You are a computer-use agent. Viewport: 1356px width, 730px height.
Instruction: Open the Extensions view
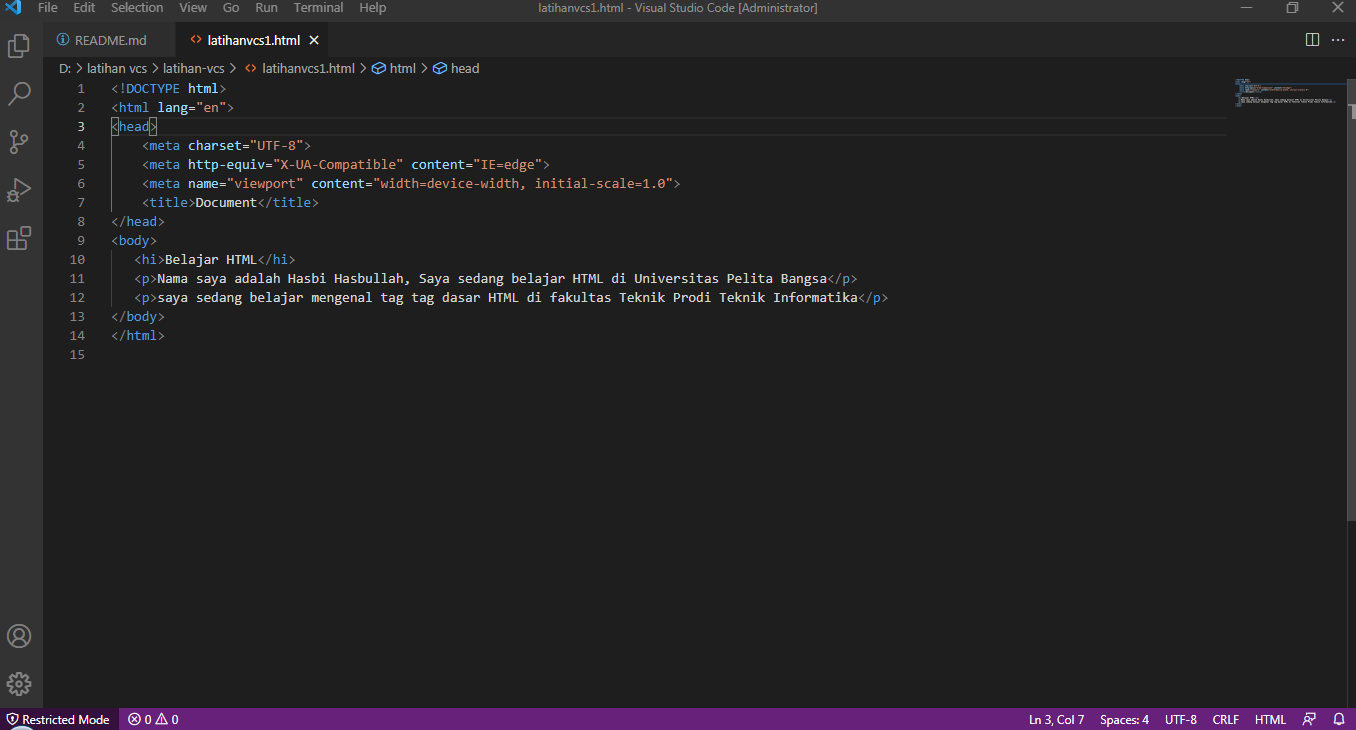click(x=19, y=238)
